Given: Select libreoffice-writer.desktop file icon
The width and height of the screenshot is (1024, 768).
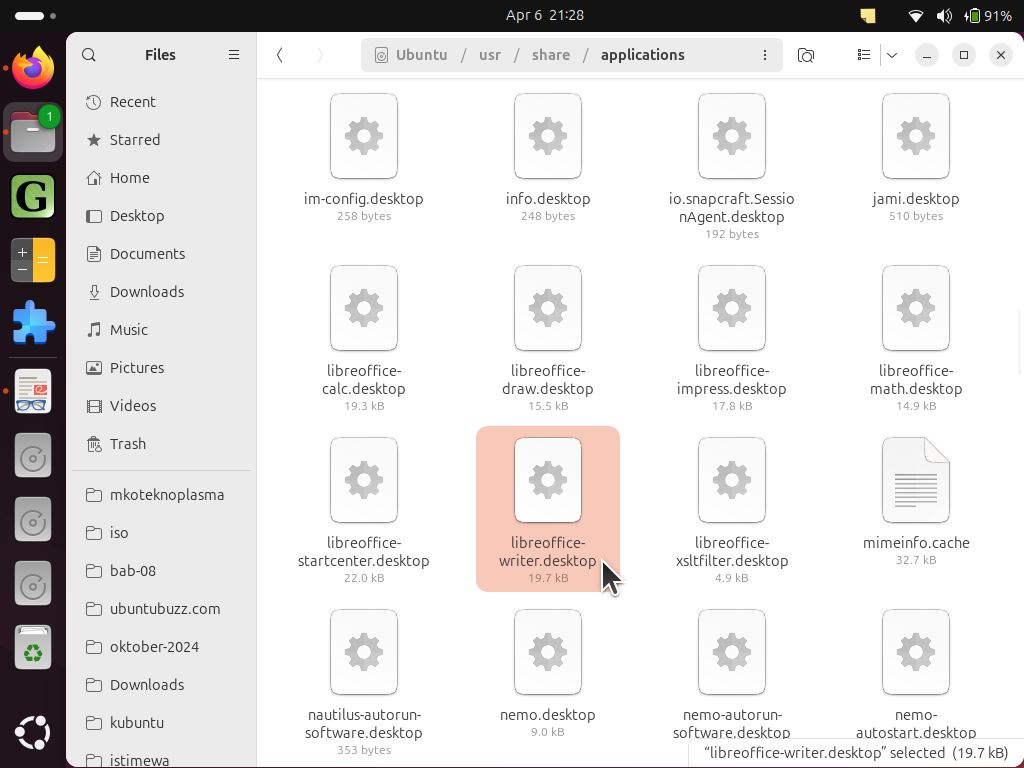Looking at the screenshot, I should tap(548, 480).
